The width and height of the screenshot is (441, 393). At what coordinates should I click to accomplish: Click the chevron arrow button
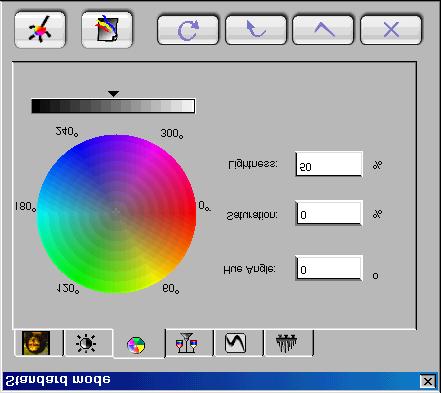tap(323, 30)
